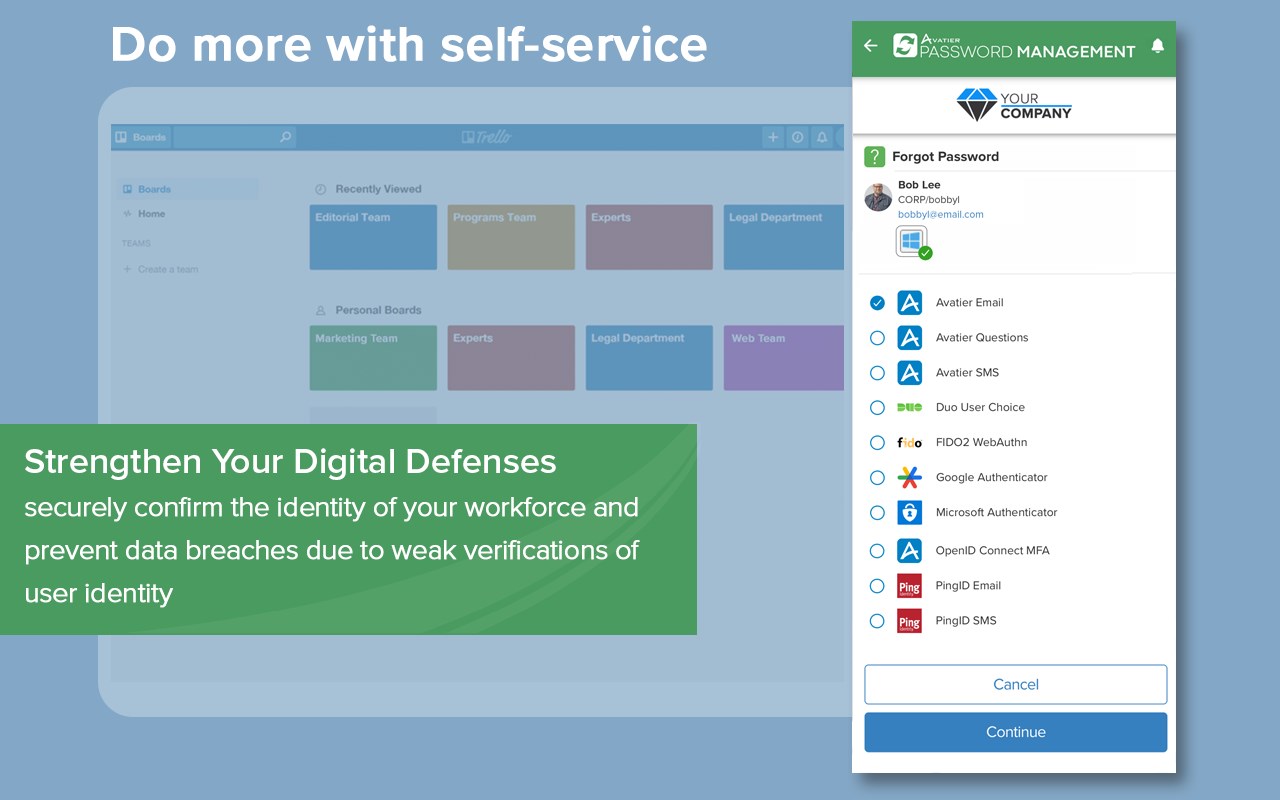Click the Avatier SMS logo icon
Image resolution: width=1280 pixels, height=800 pixels.
click(909, 373)
